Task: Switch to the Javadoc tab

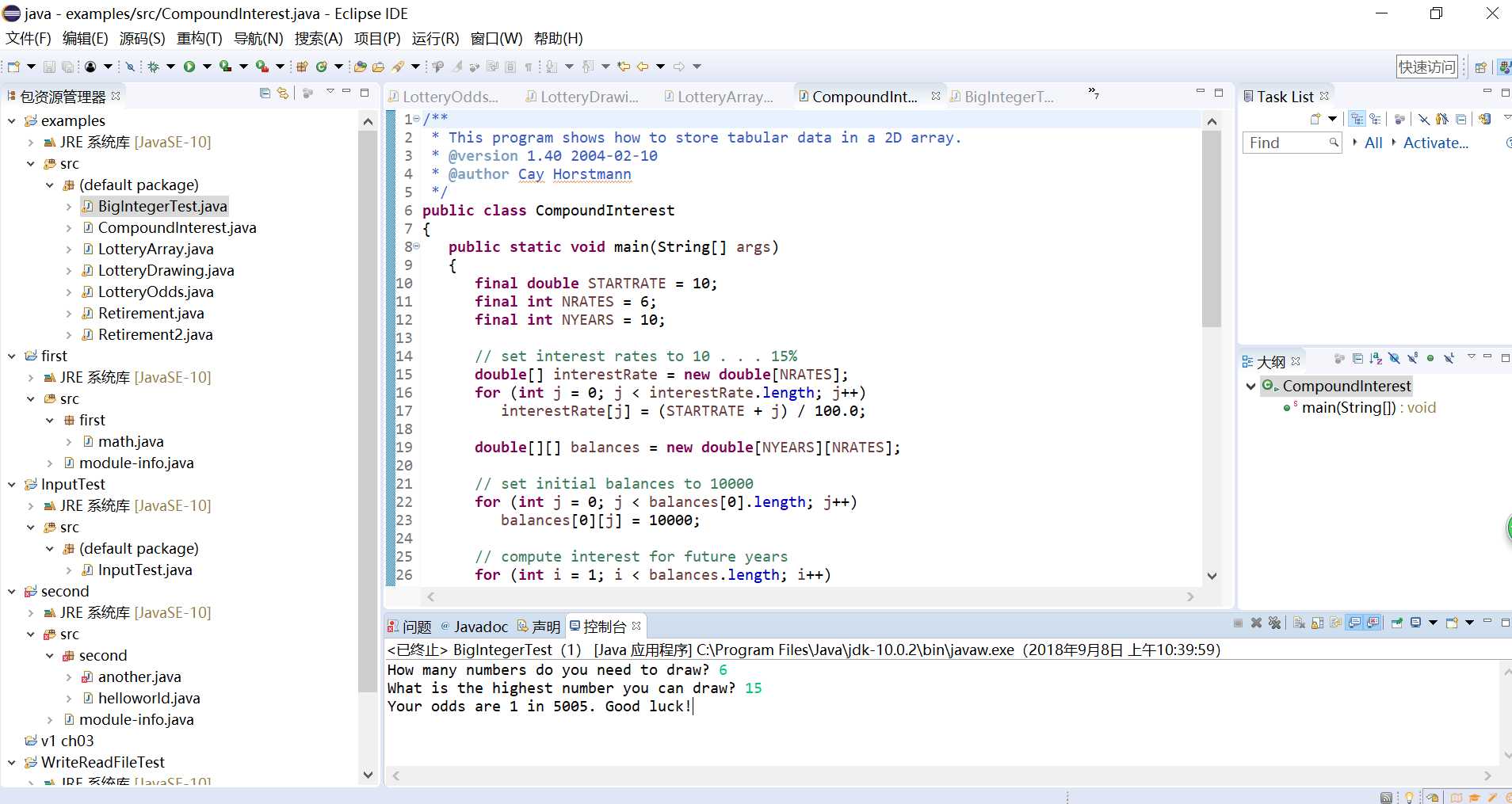Action: click(474, 627)
